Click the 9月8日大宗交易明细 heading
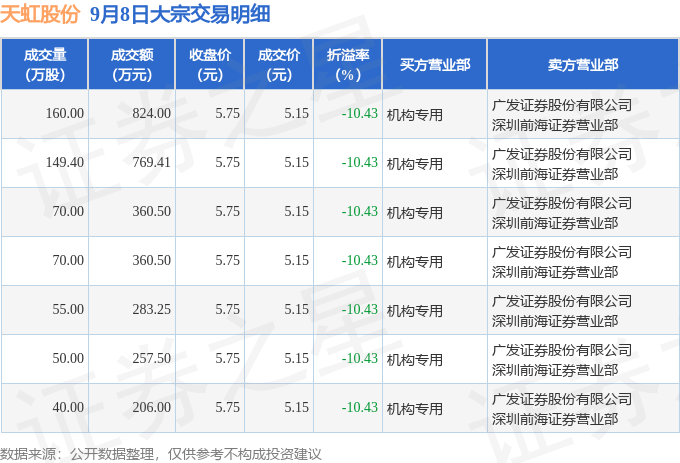Image resolution: width=680 pixels, height=463 pixels. [180, 14]
